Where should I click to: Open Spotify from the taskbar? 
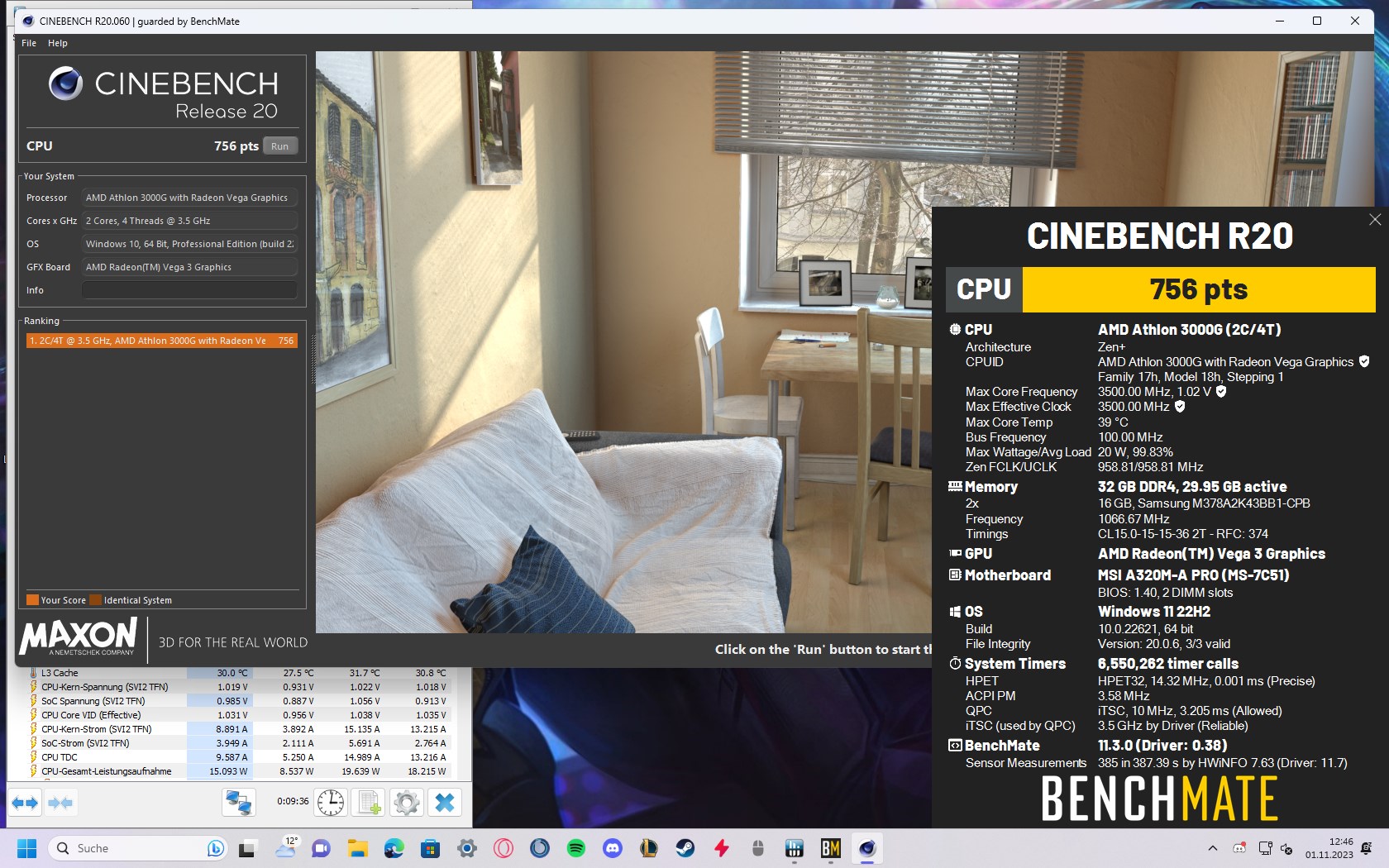pyautogui.click(x=576, y=848)
